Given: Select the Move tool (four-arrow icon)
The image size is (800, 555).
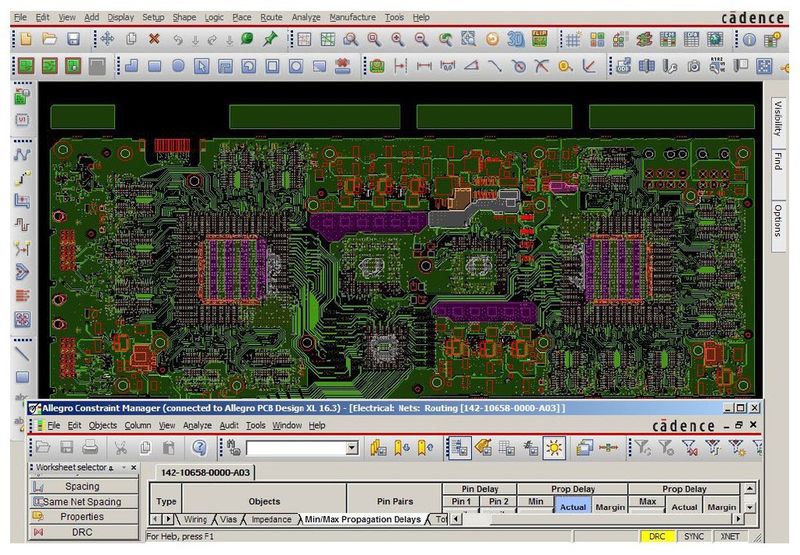Looking at the screenshot, I should [107, 39].
